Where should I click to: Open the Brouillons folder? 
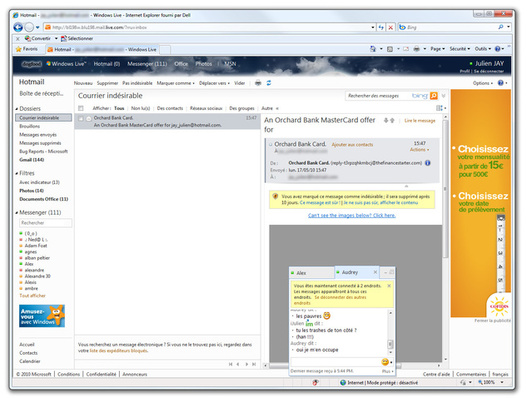pyautogui.click(x=30, y=126)
